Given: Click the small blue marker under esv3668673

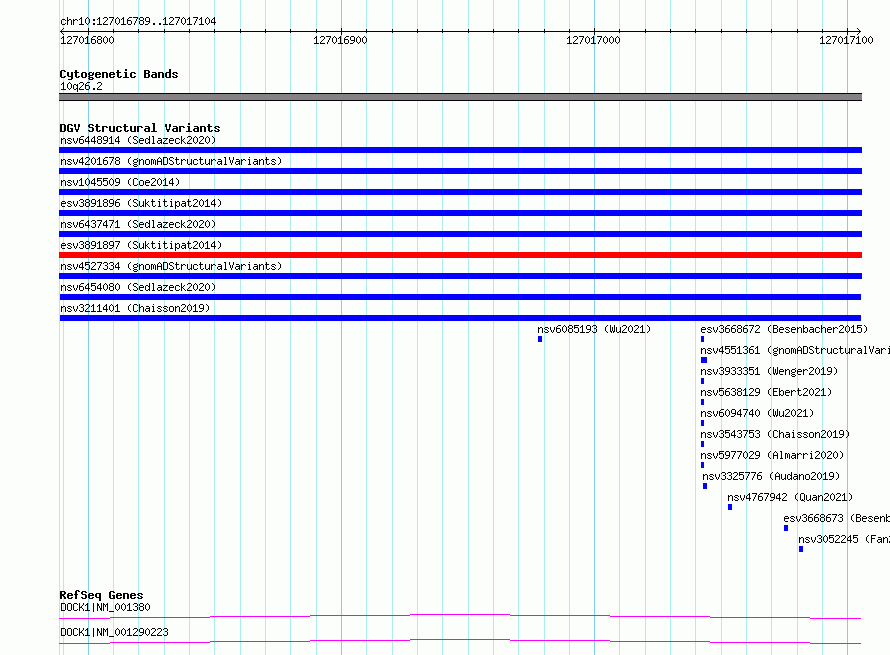Looking at the screenshot, I should pos(786,528).
